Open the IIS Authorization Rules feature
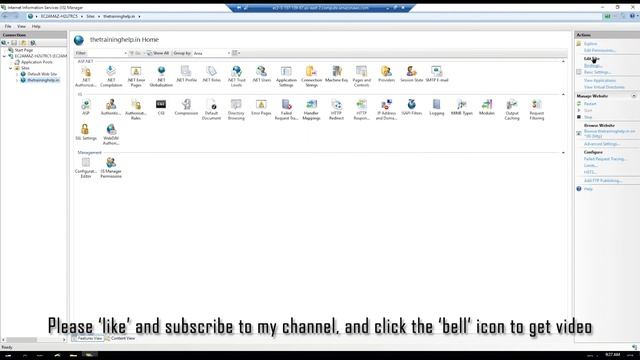The image size is (640, 360). pyautogui.click(x=136, y=109)
